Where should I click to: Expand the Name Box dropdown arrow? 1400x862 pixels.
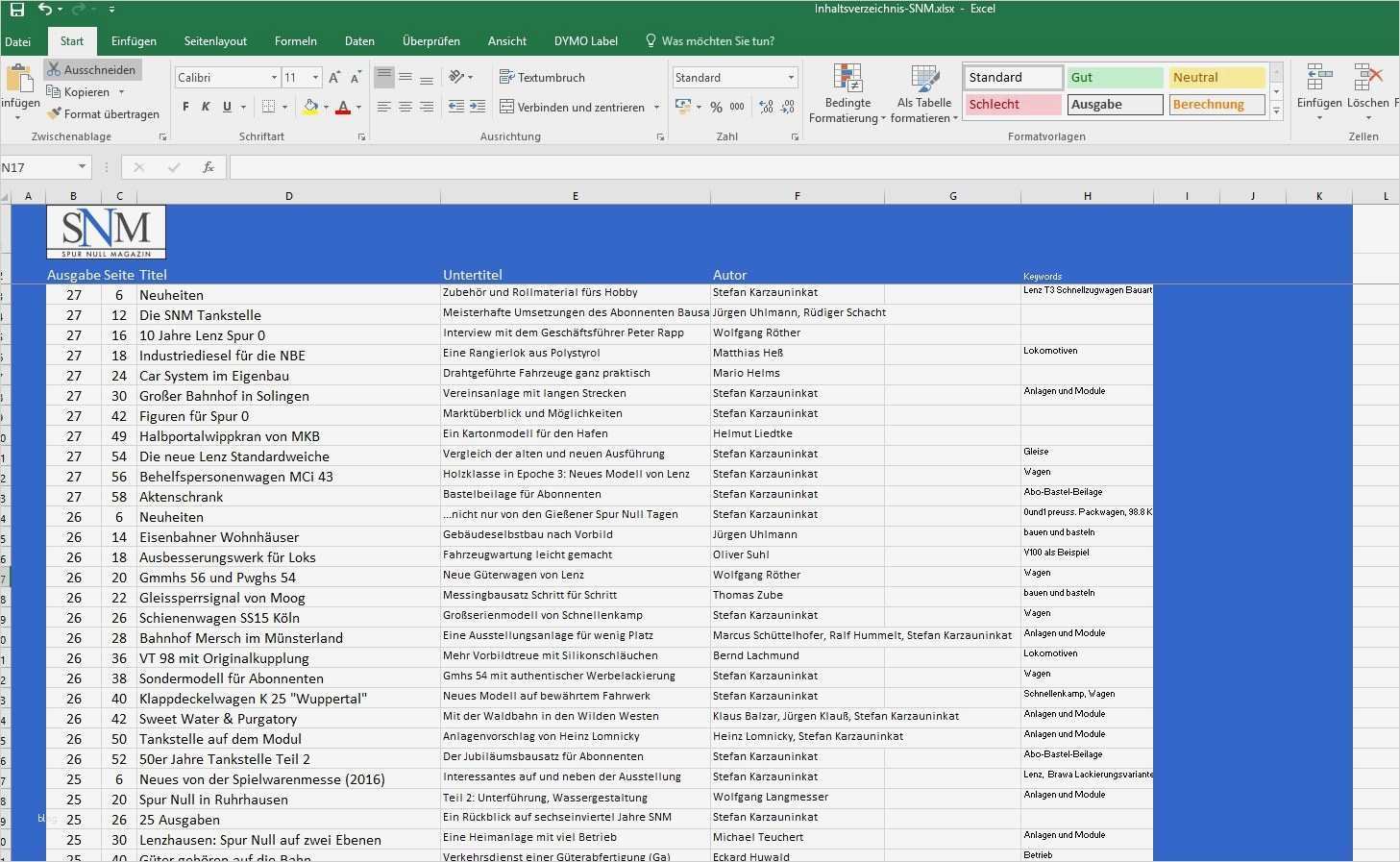click(x=82, y=167)
